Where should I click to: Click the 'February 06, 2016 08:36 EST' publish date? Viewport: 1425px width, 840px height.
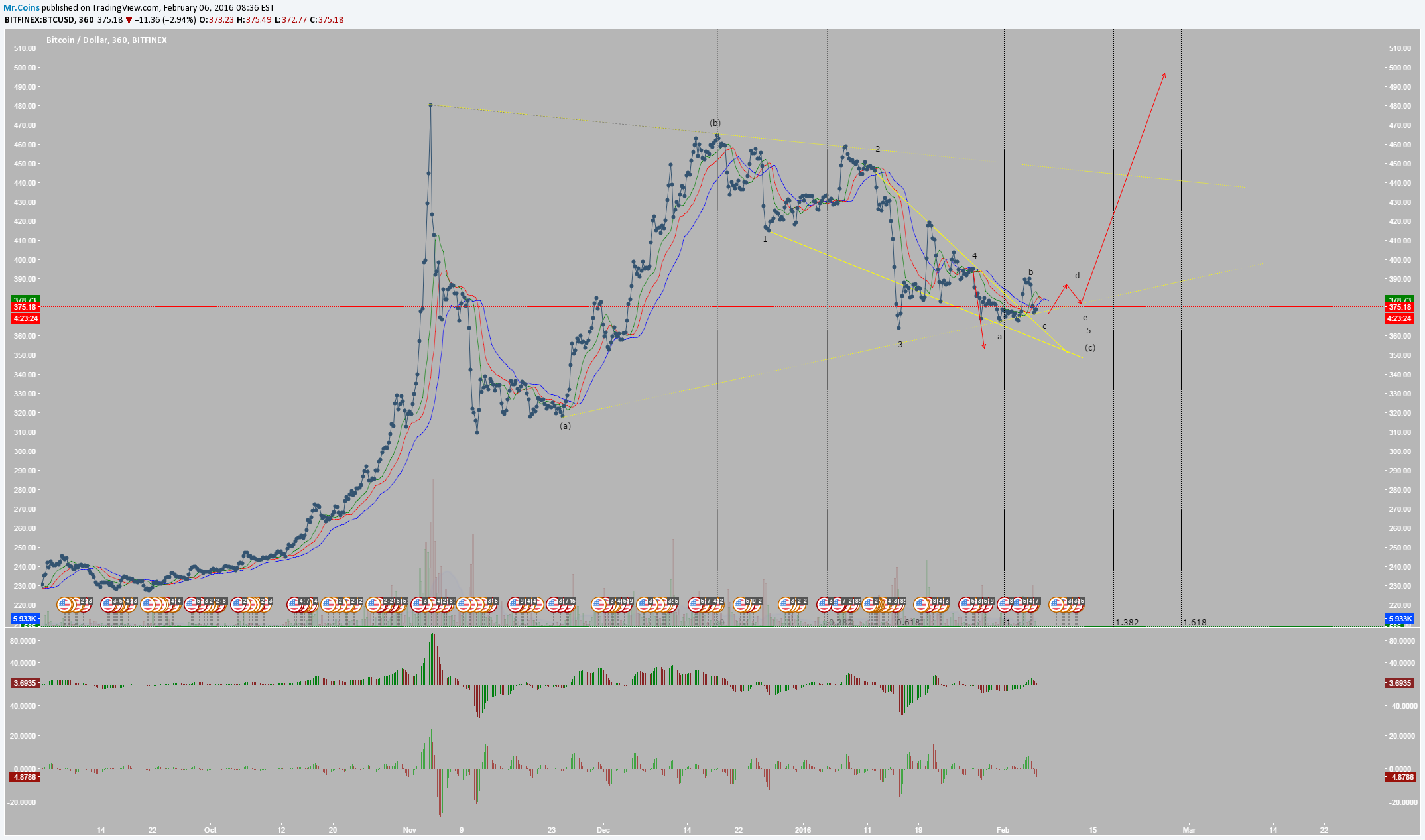point(219,8)
